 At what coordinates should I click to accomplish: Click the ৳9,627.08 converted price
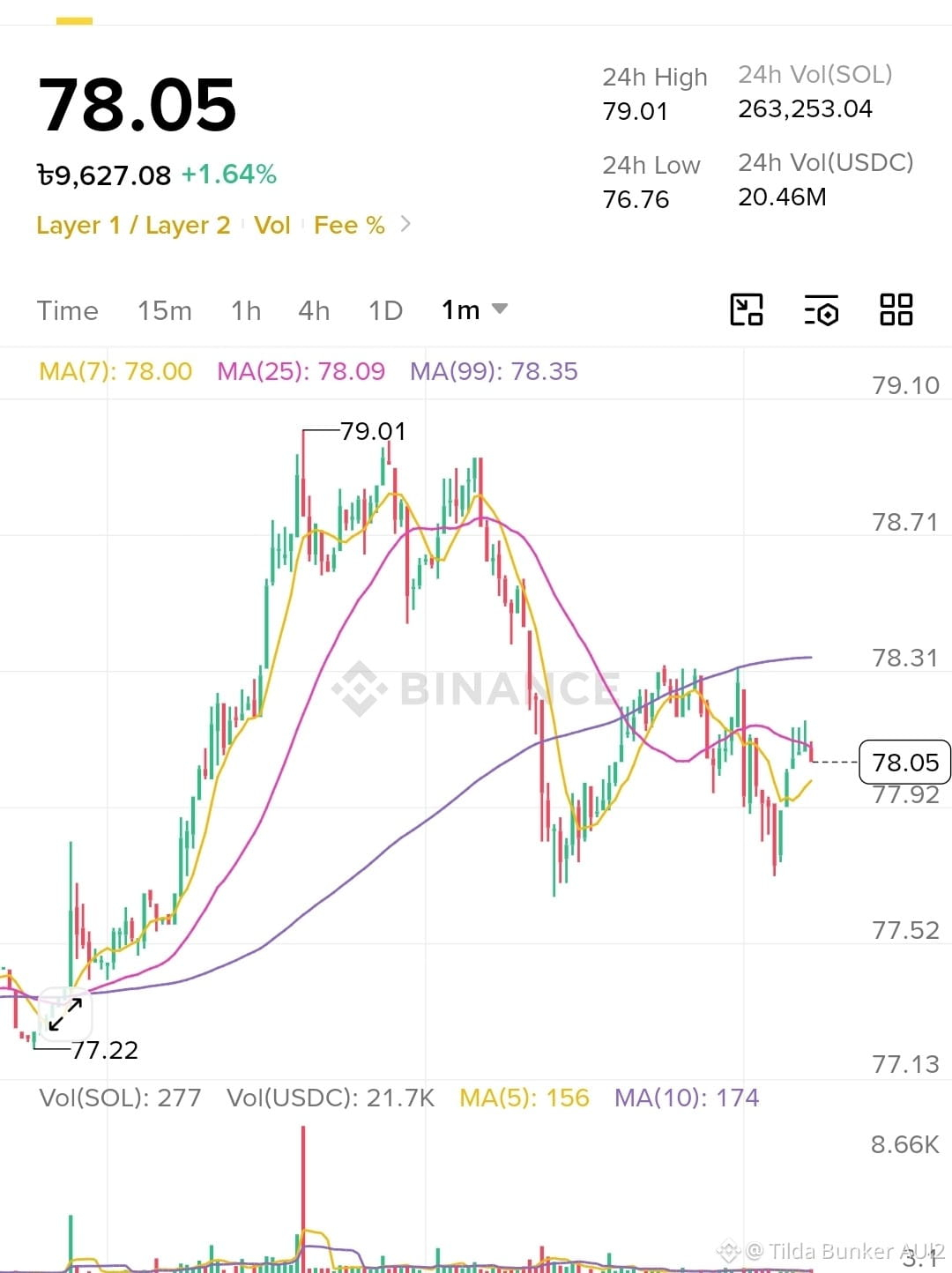tap(104, 175)
